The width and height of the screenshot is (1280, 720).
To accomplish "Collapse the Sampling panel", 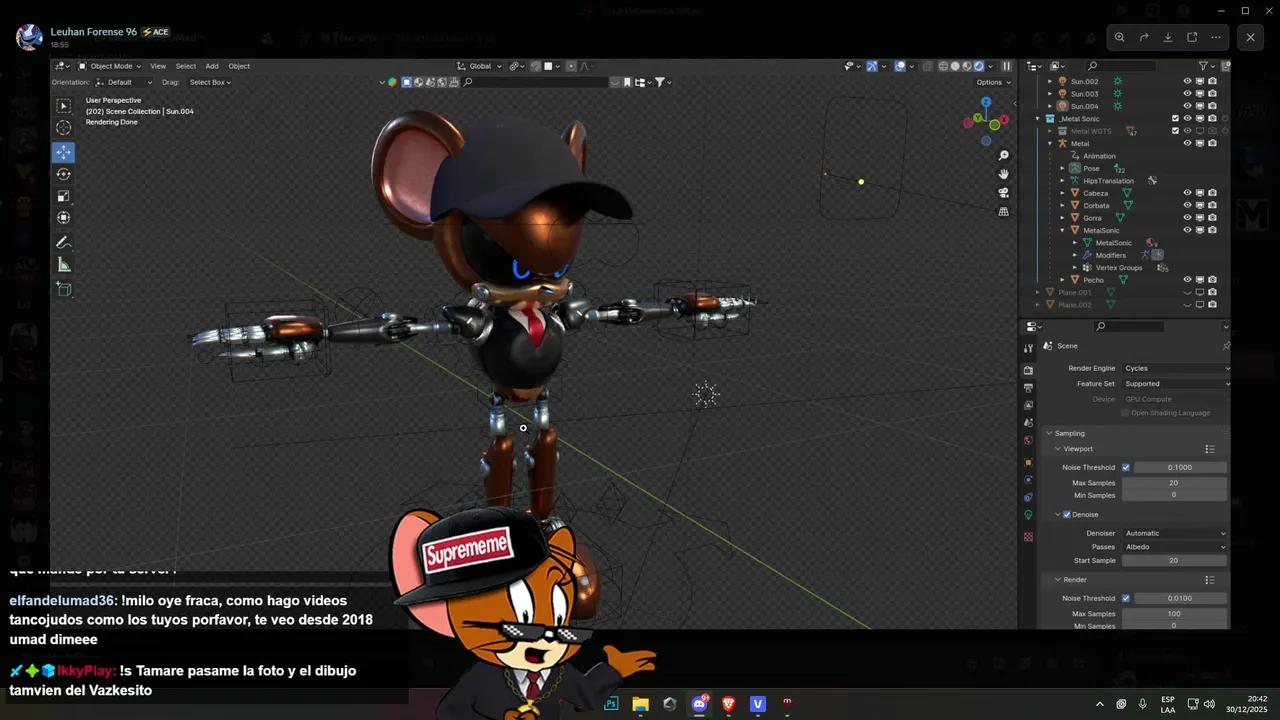I will [1049, 433].
